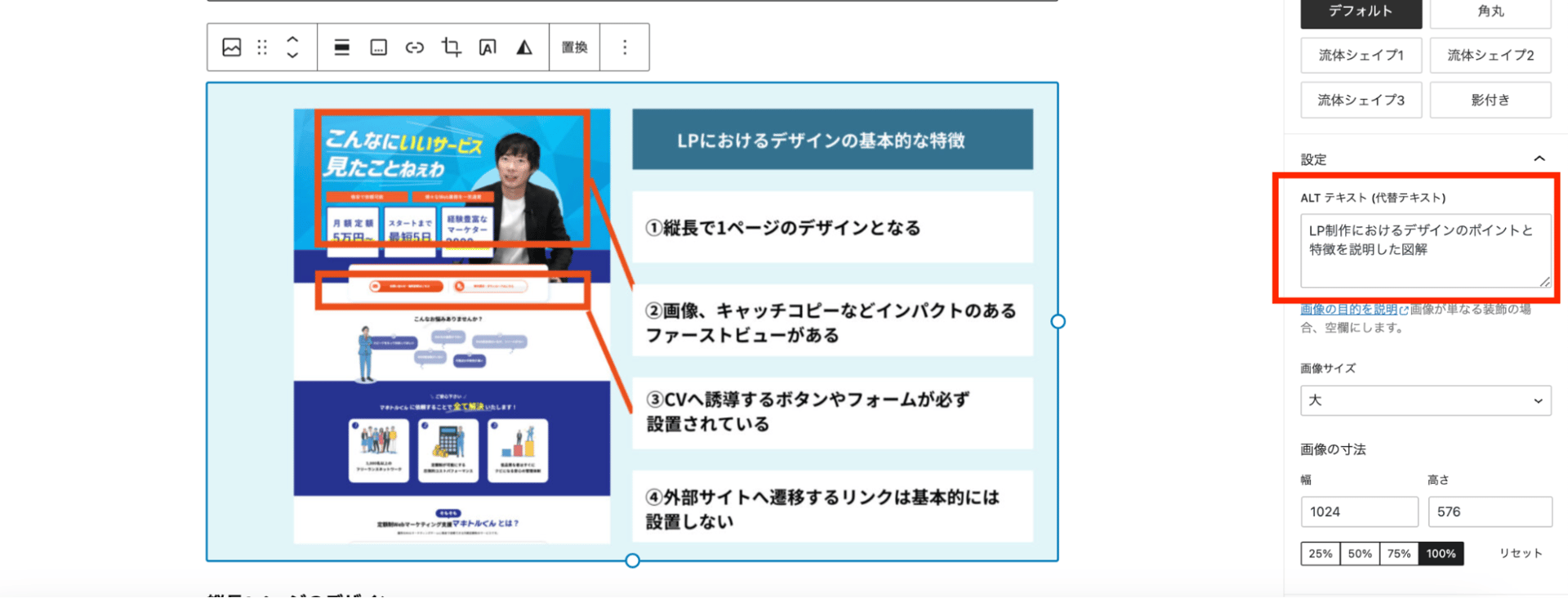Apply duotone filter icon

click(x=524, y=47)
